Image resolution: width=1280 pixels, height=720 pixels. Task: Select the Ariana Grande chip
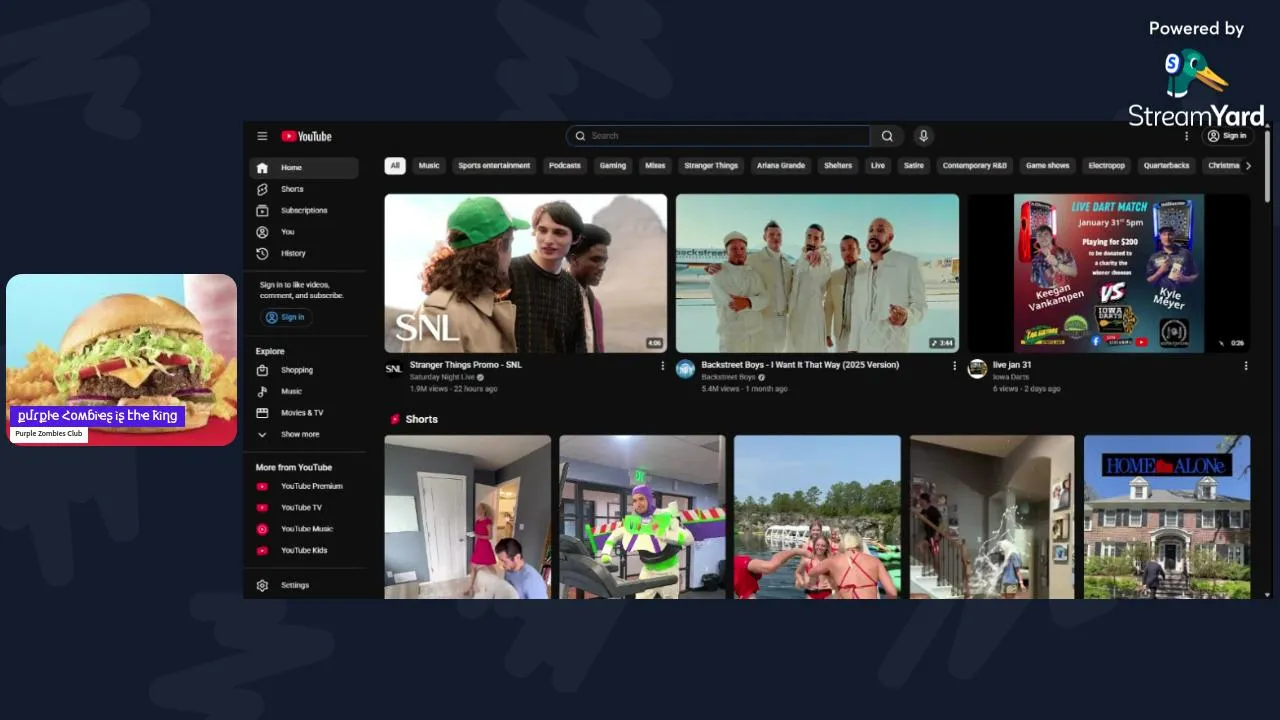click(x=781, y=166)
